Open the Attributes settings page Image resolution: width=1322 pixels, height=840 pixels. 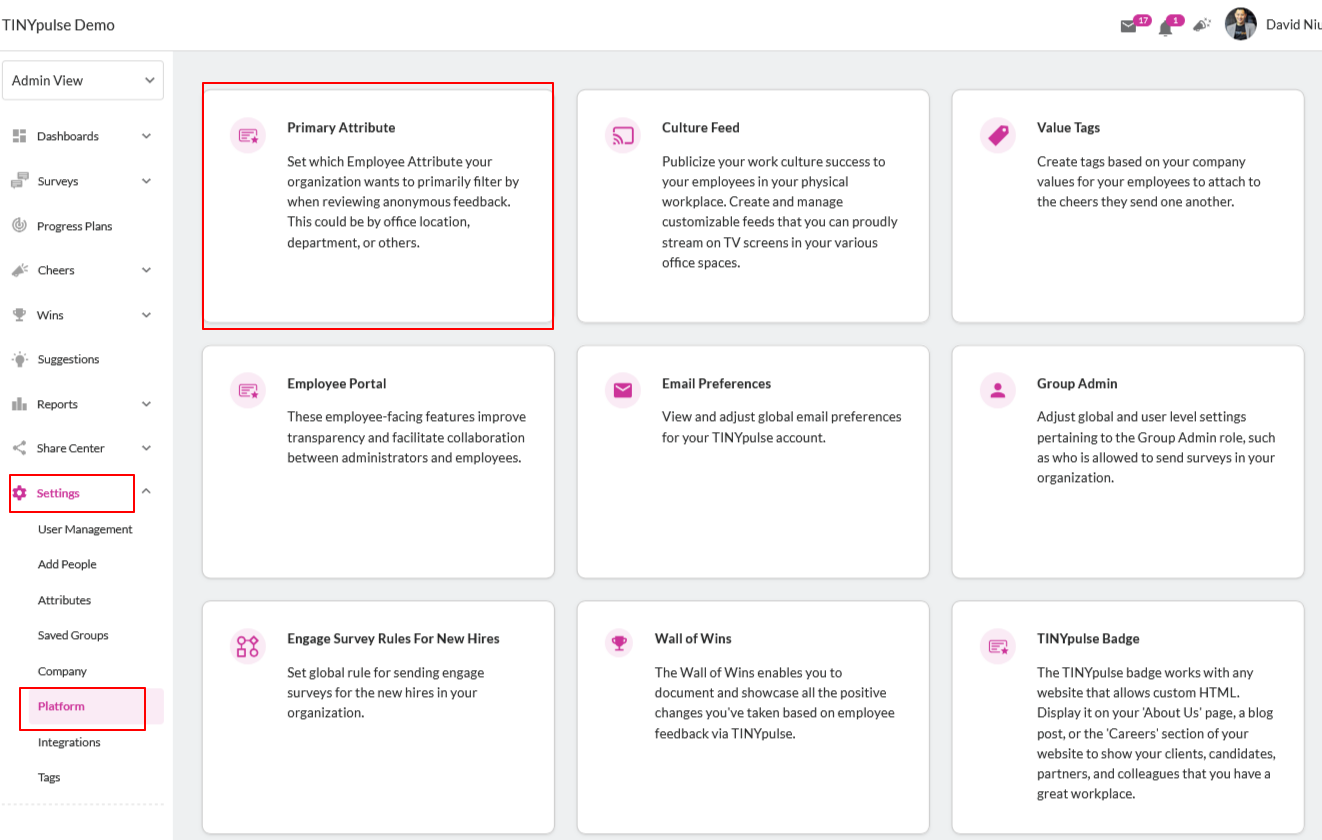pos(64,600)
